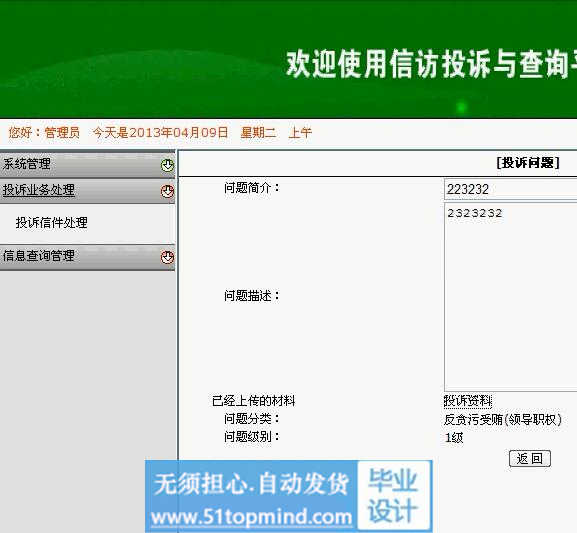Toggle the 投诉业务处理 menu header
The height and width of the screenshot is (533, 577).
87,191
